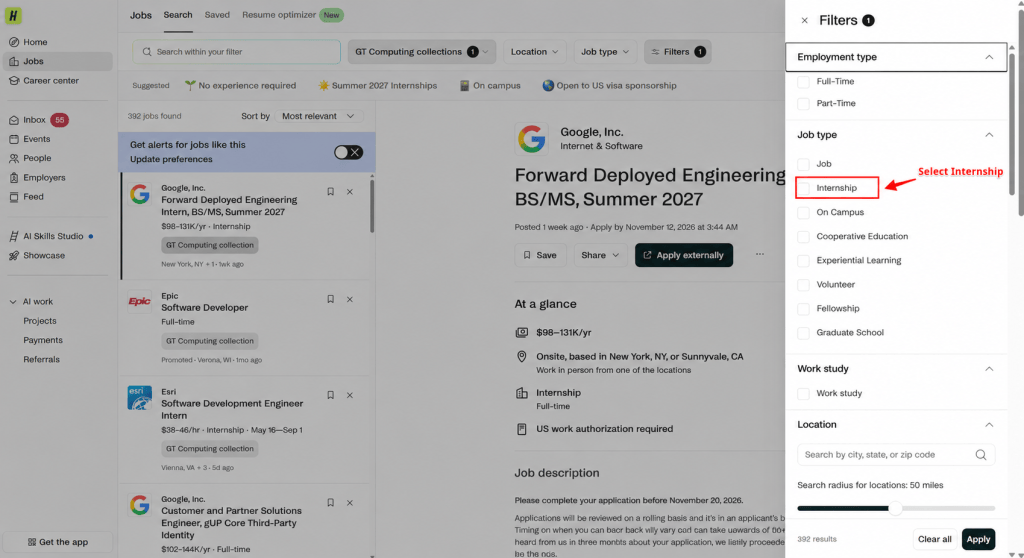The width and height of the screenshot is (1024, 558).
Task: Click the Google logo in job detail
Action: tap(532, 139)
